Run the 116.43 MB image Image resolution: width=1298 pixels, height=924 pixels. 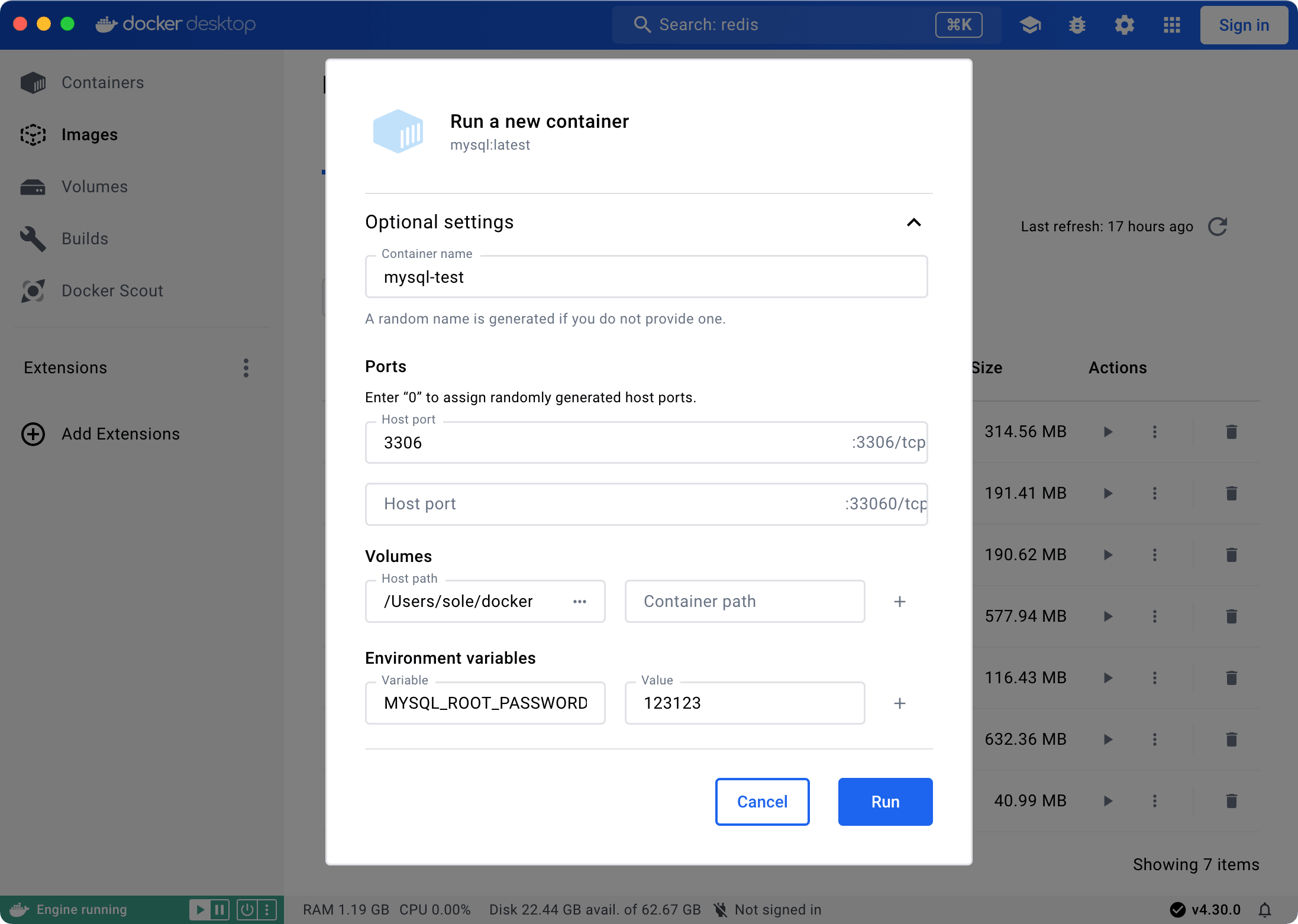coord(1108,678)
